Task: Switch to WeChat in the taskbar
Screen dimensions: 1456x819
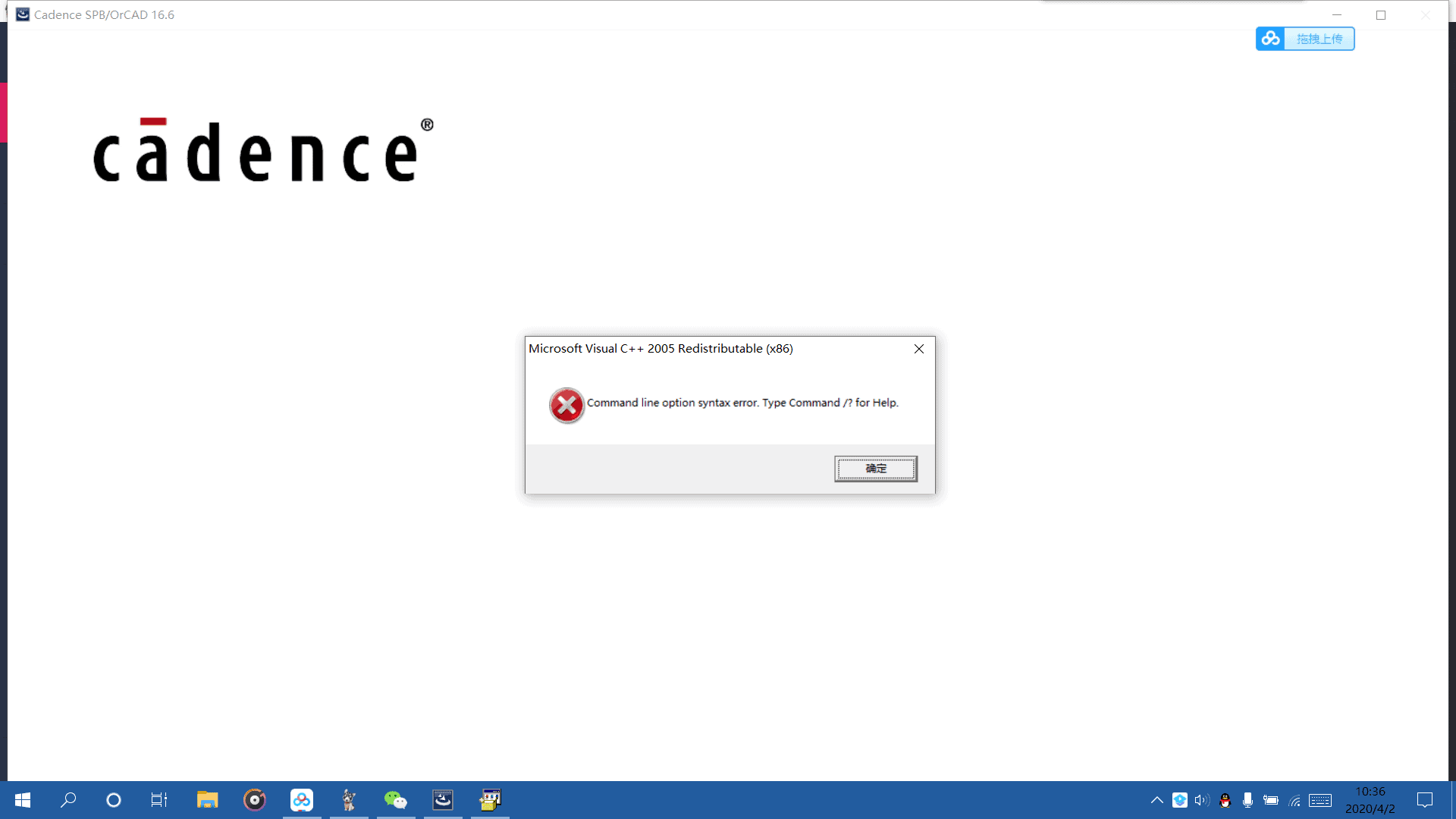Action: (396, 800)
